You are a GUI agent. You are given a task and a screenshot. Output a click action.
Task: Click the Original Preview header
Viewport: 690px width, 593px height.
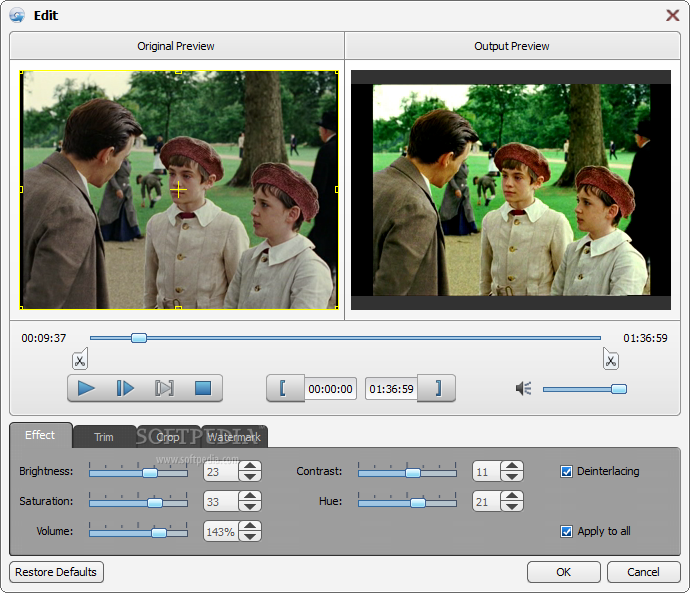click(x=176, y=46)
